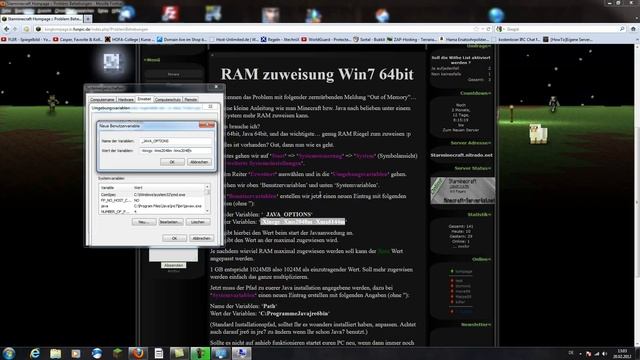This screenshot has width=640, height=360.
Task: Click Bearbeiten... under Systemvariablen
Action: [171, 222]
